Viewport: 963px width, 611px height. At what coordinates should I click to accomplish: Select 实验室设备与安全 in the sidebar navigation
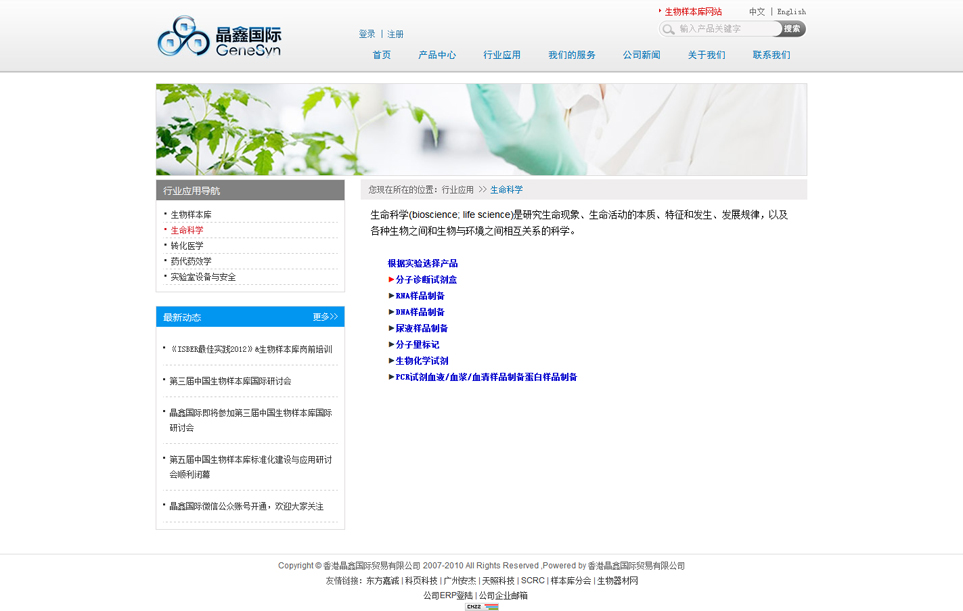pyautogui.click(x=203, y=277)
